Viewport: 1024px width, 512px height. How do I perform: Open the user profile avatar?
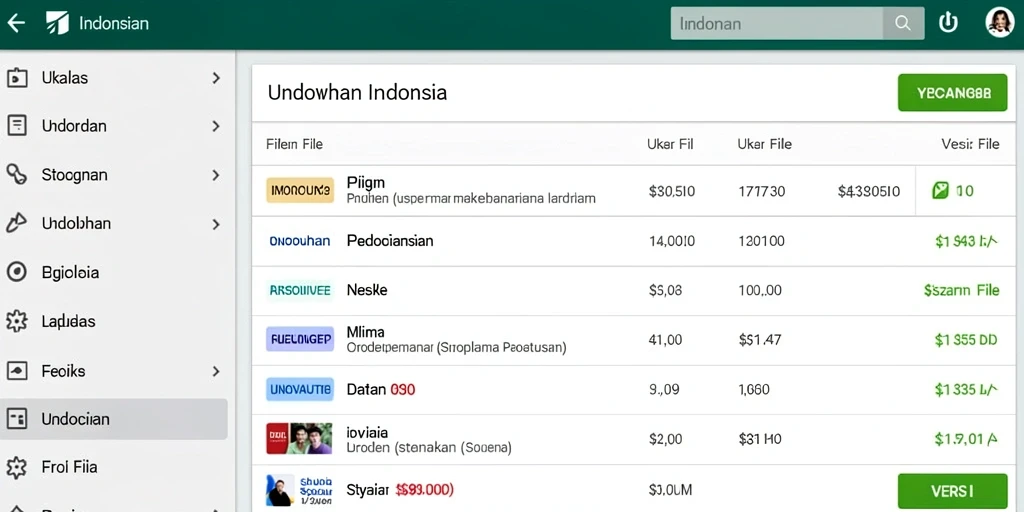pos(999,23)
